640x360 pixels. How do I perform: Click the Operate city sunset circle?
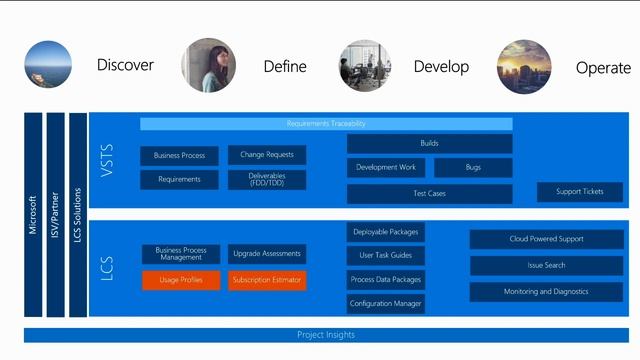point(524,67)
